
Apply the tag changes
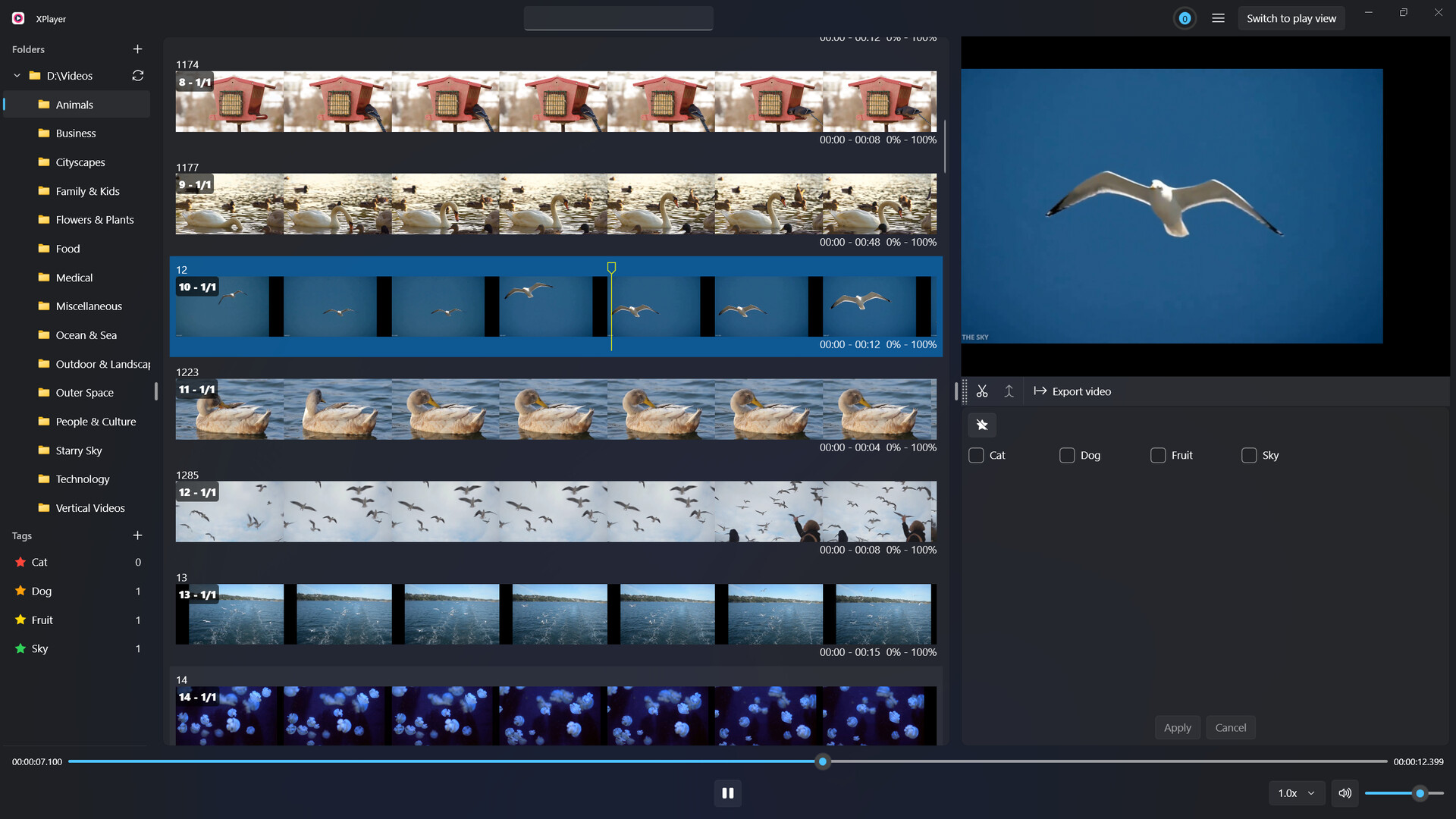point(1177,727)
